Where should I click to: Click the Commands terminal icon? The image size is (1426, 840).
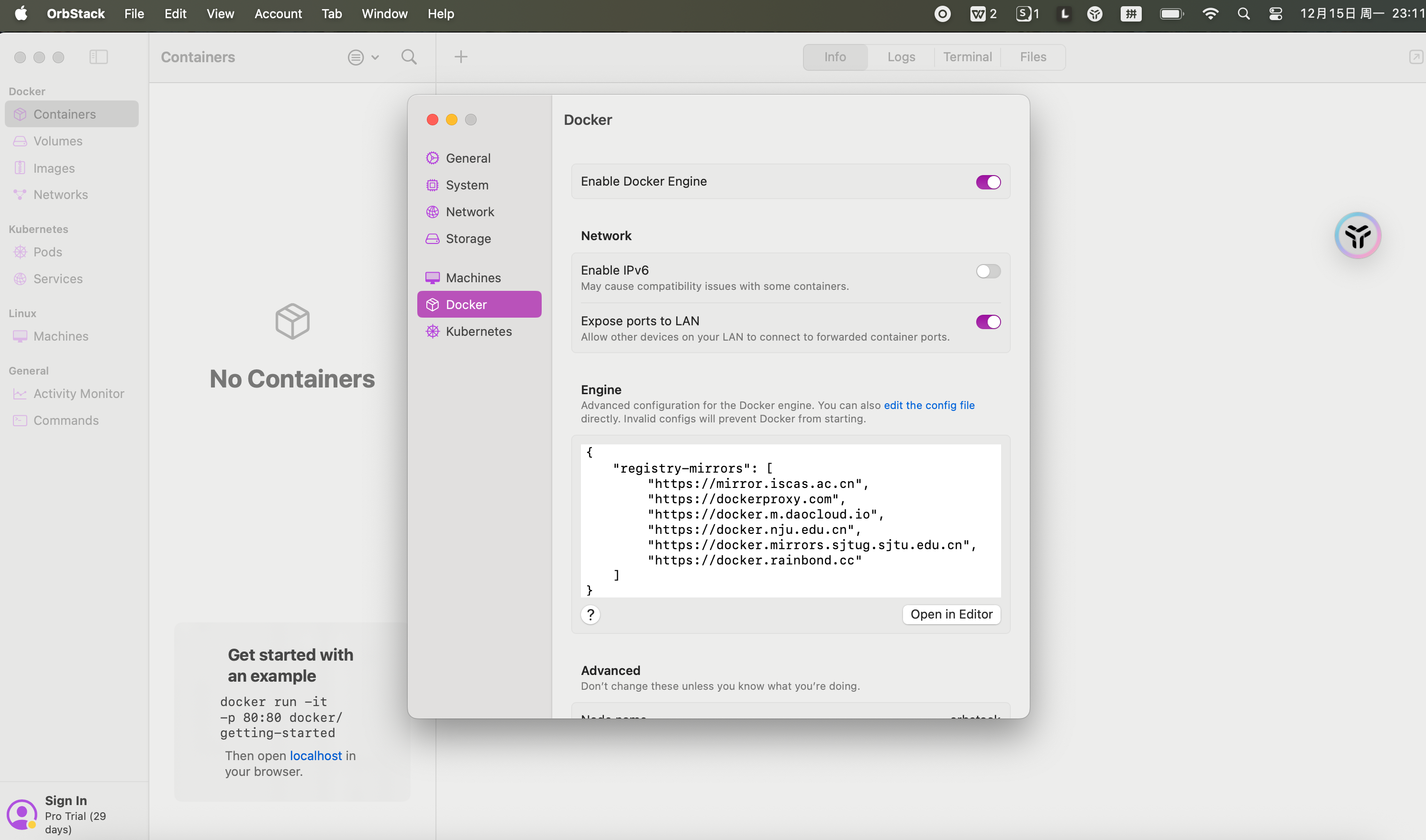pos(20,420)
